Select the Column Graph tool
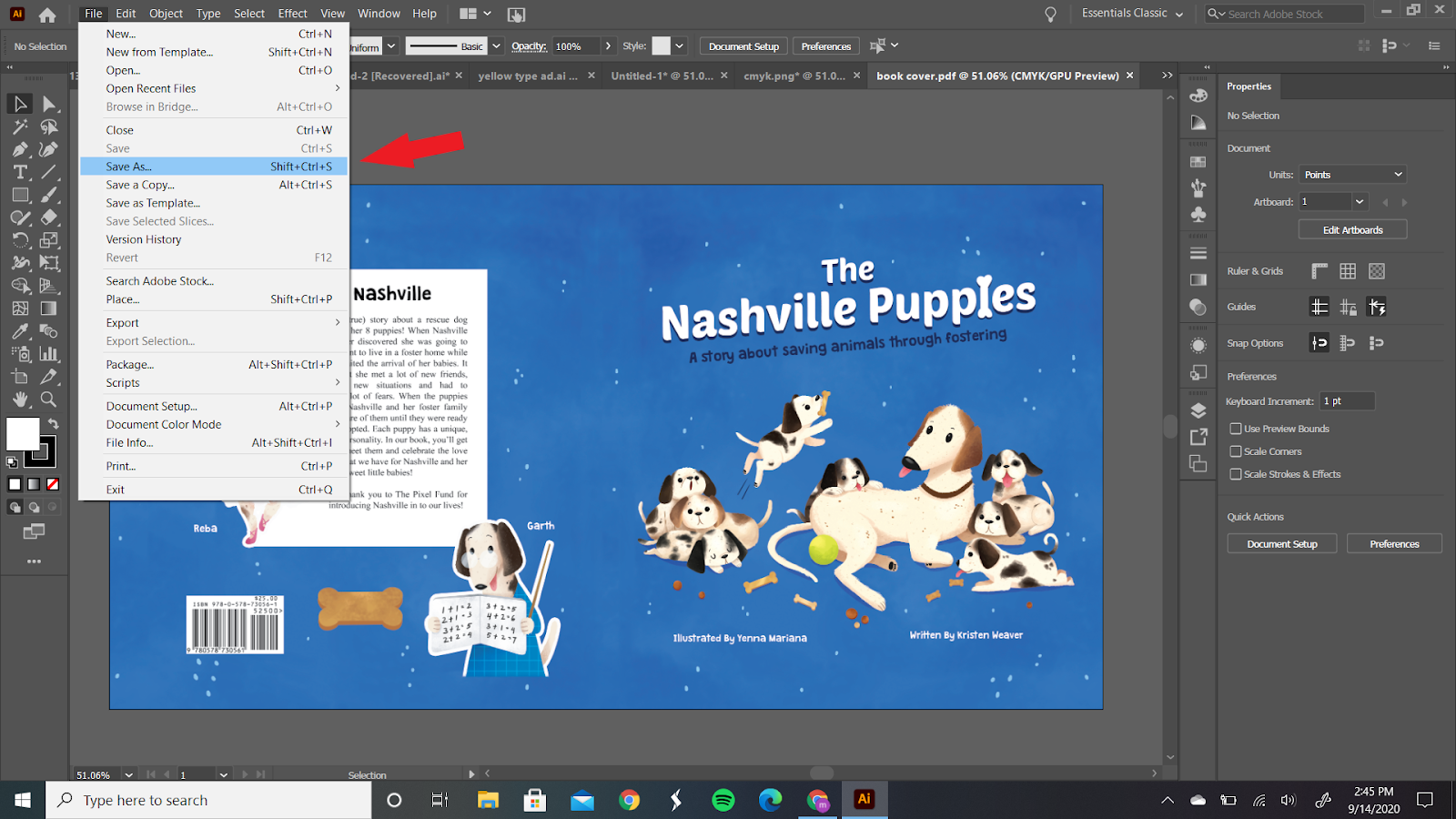The height and width of the screenshot is (819, 1456). [49, 354]
